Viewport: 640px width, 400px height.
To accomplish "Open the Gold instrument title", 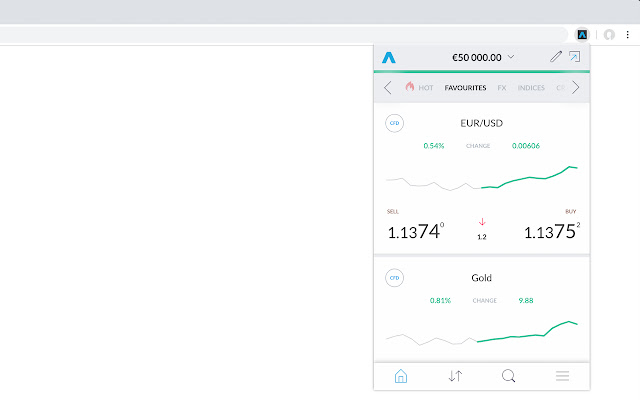I will coord(482,278).
